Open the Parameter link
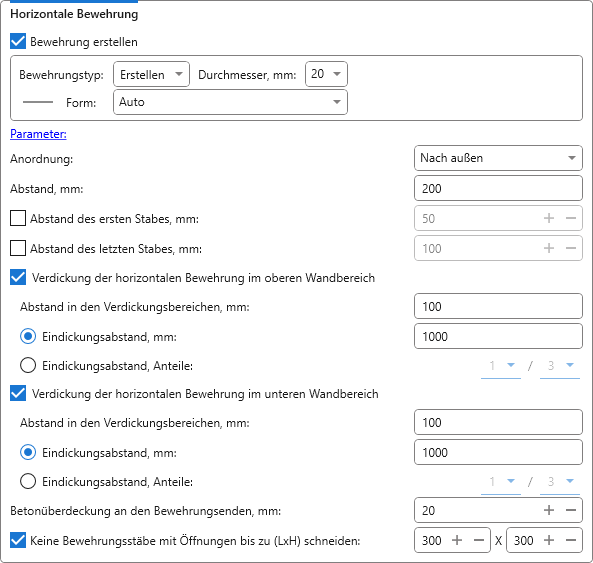Screen dimensions: 593x563 (38, 134)
